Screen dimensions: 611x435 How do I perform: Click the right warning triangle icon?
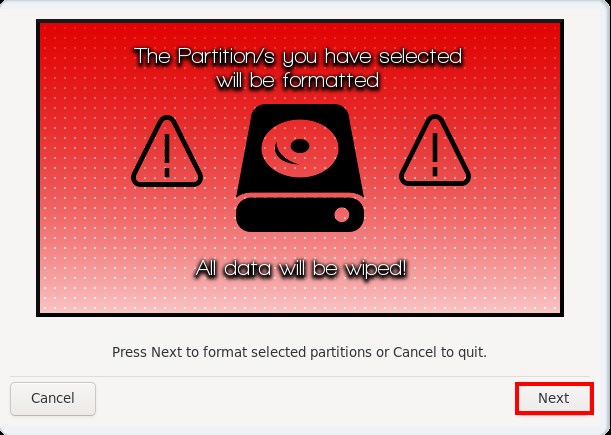[x=435, y=150]
